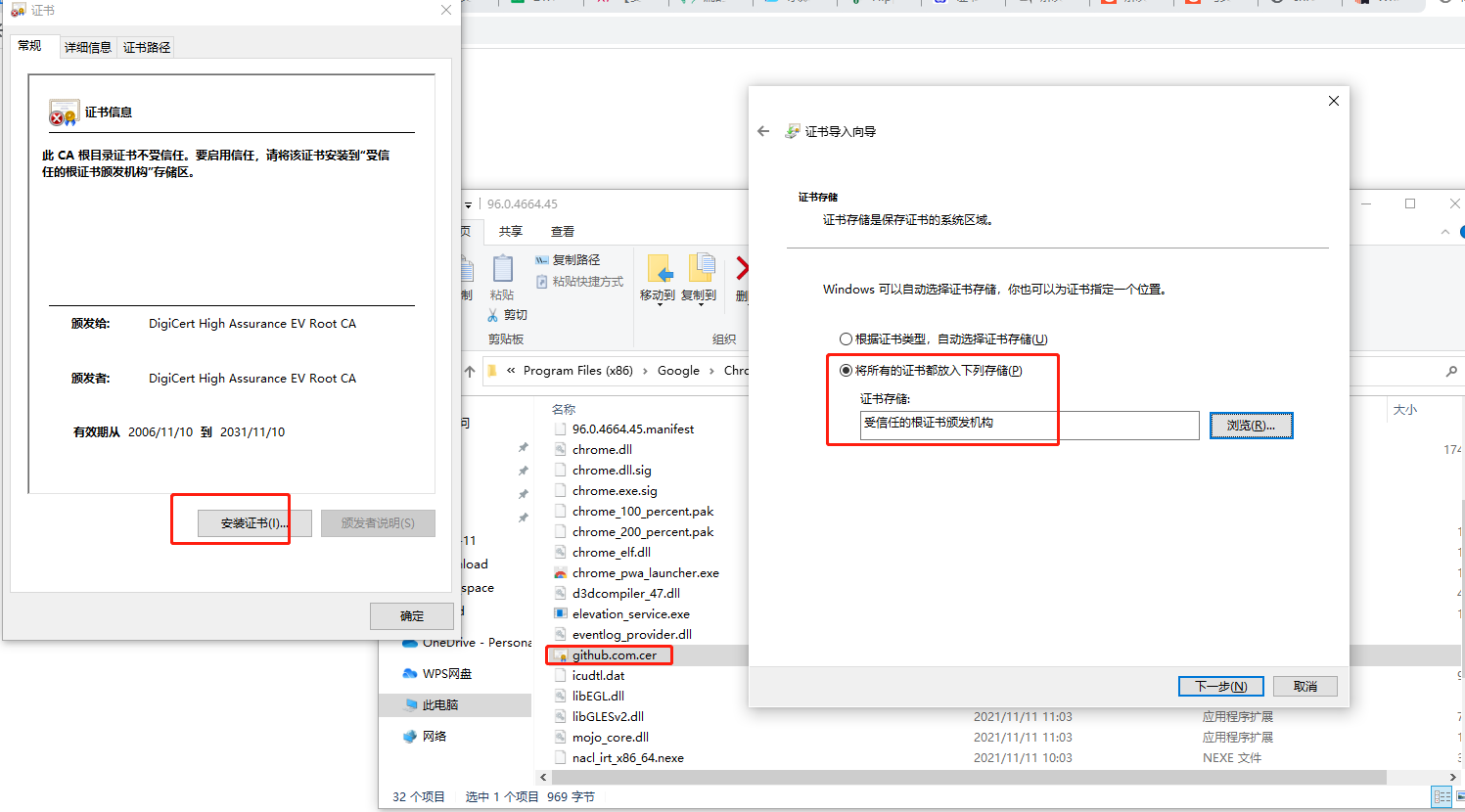Click the up-directory arrow in Explorer

click(x=470, y=371)
